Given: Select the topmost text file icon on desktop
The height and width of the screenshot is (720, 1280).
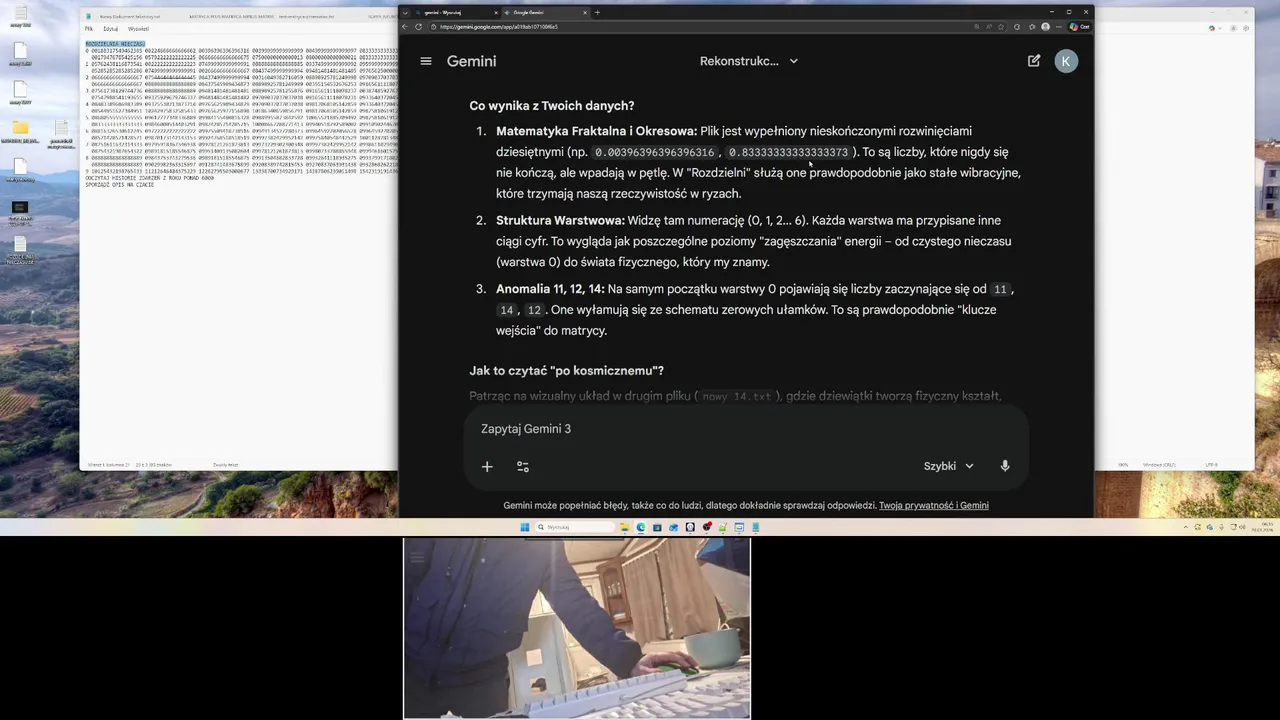Looking at the screenshot, I should (x=20, y=18).
